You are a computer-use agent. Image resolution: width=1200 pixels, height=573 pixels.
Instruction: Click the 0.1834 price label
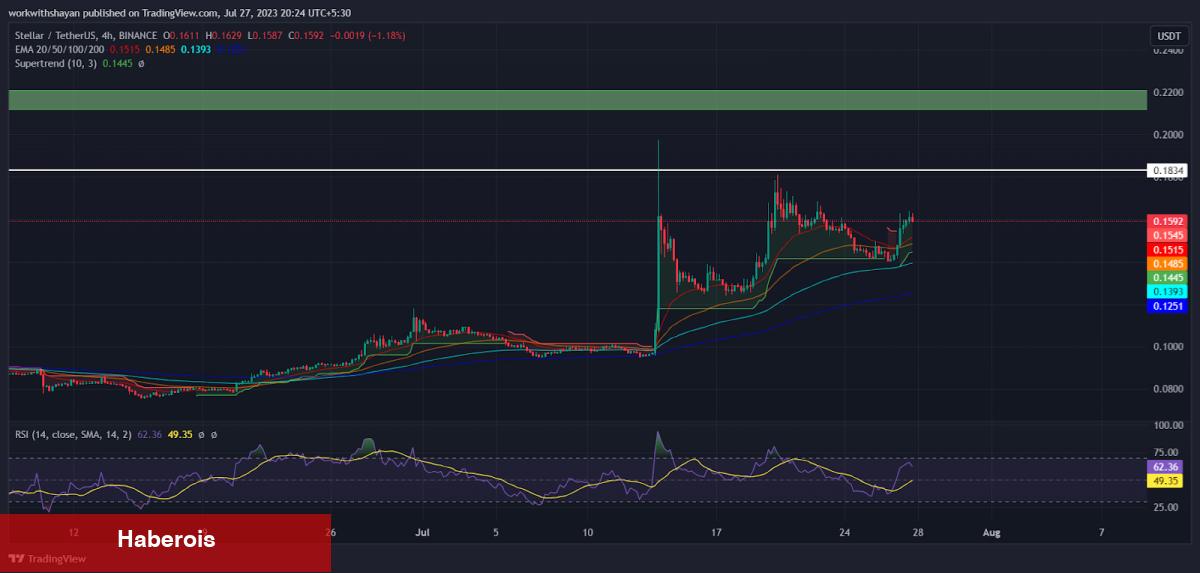1168,171
